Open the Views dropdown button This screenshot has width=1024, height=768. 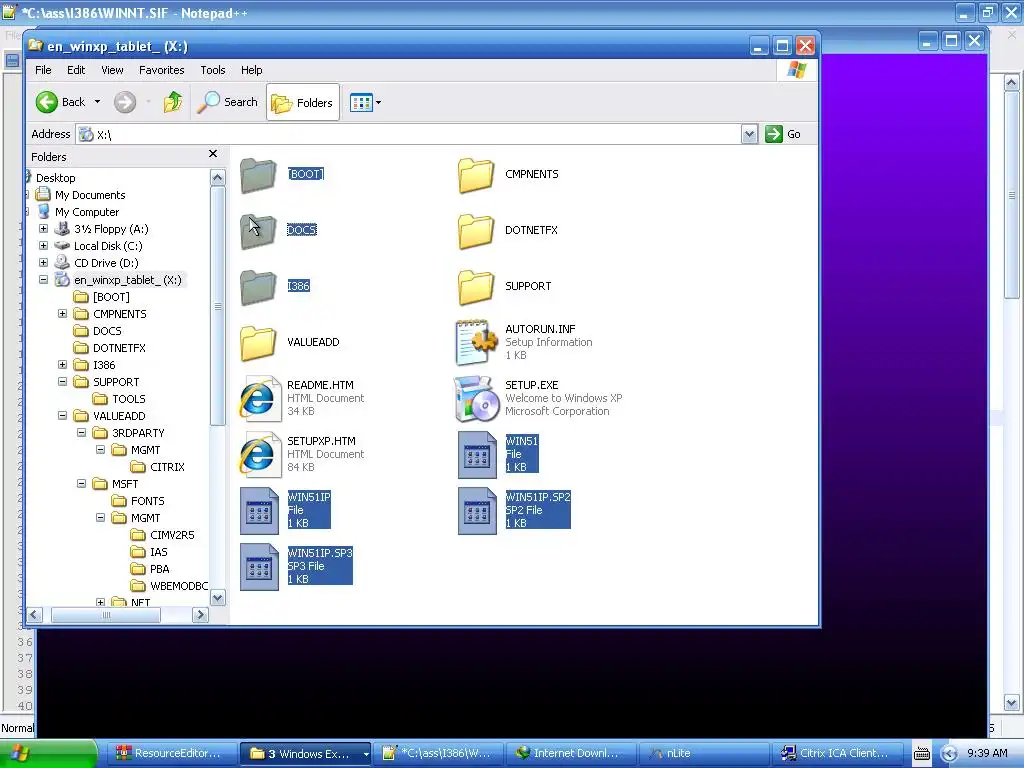coord(365,103)
